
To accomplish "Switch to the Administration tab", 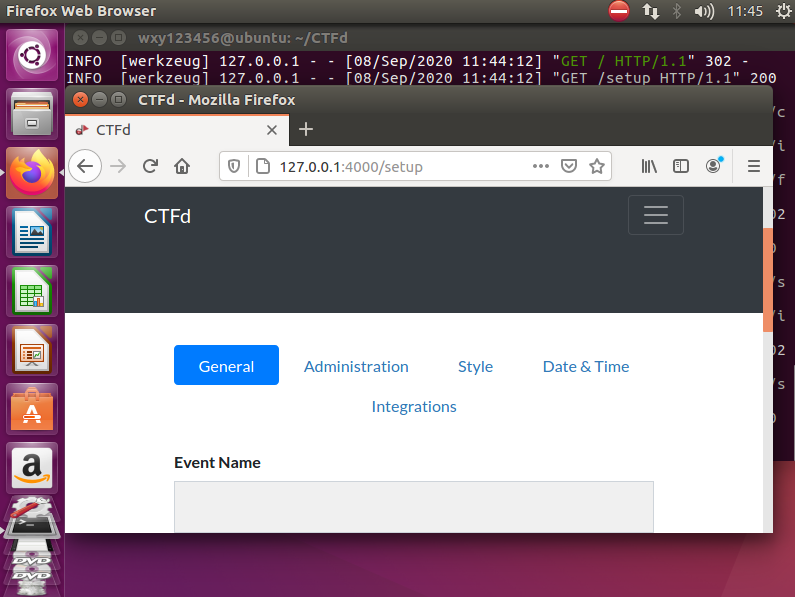I will pyautogui.click(x=356, y=366).
